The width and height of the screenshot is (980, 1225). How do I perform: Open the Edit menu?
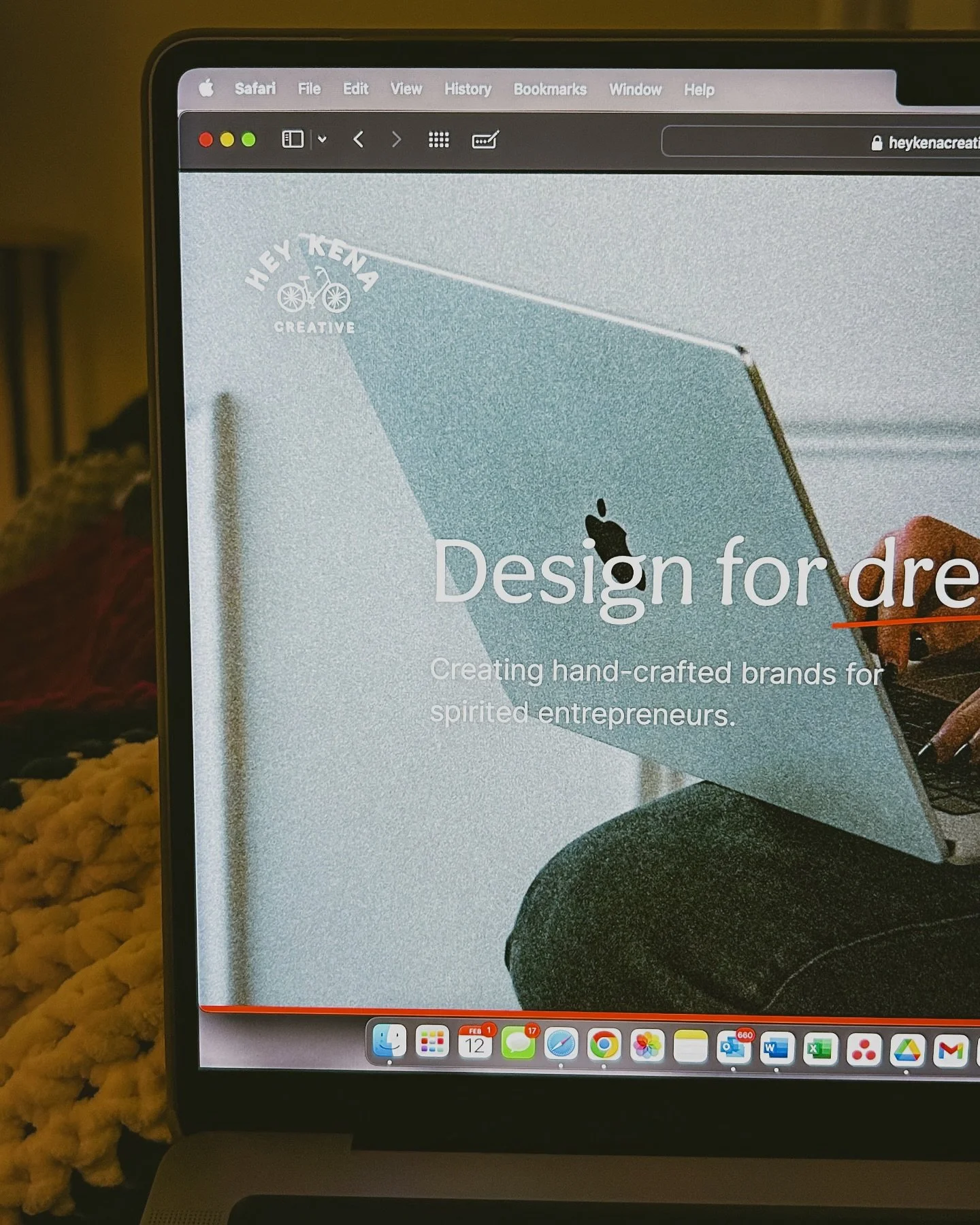(355, 88)
